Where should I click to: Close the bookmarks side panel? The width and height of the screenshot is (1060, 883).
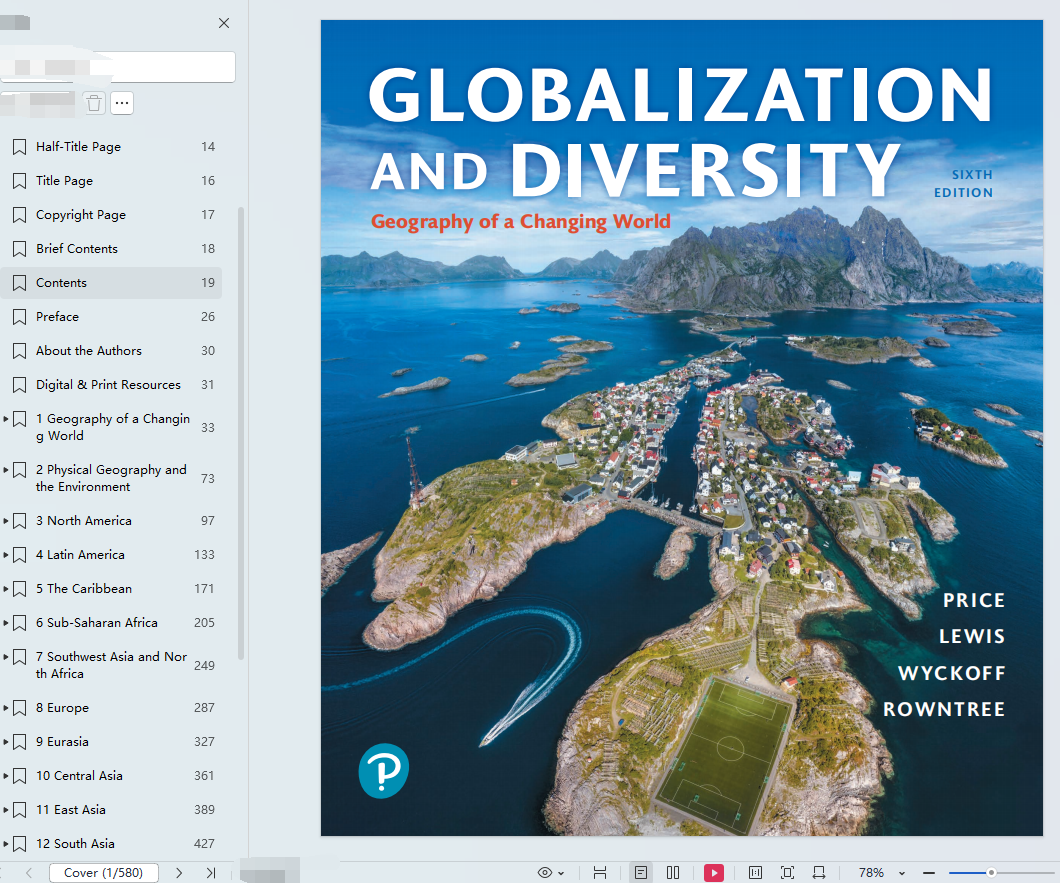point(224,23)
